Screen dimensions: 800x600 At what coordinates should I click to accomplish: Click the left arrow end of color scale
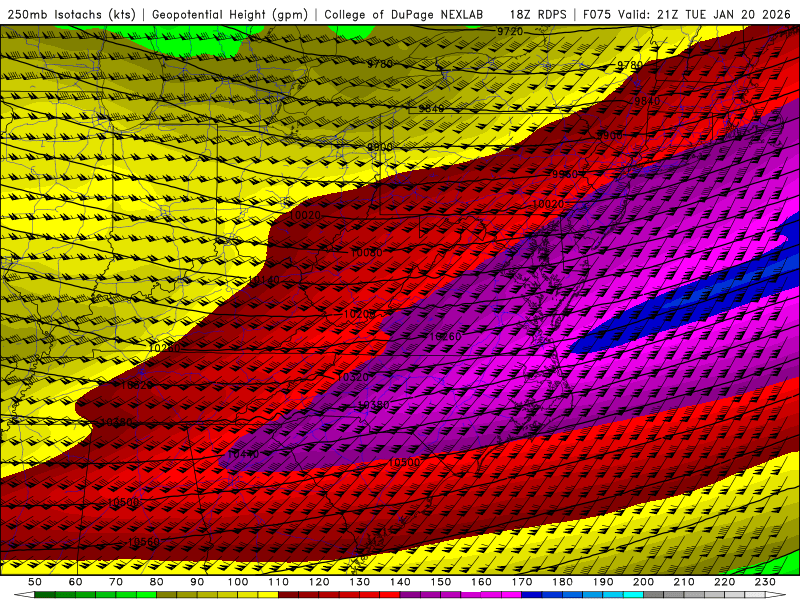pyautogui.click(x=26, y=595)
